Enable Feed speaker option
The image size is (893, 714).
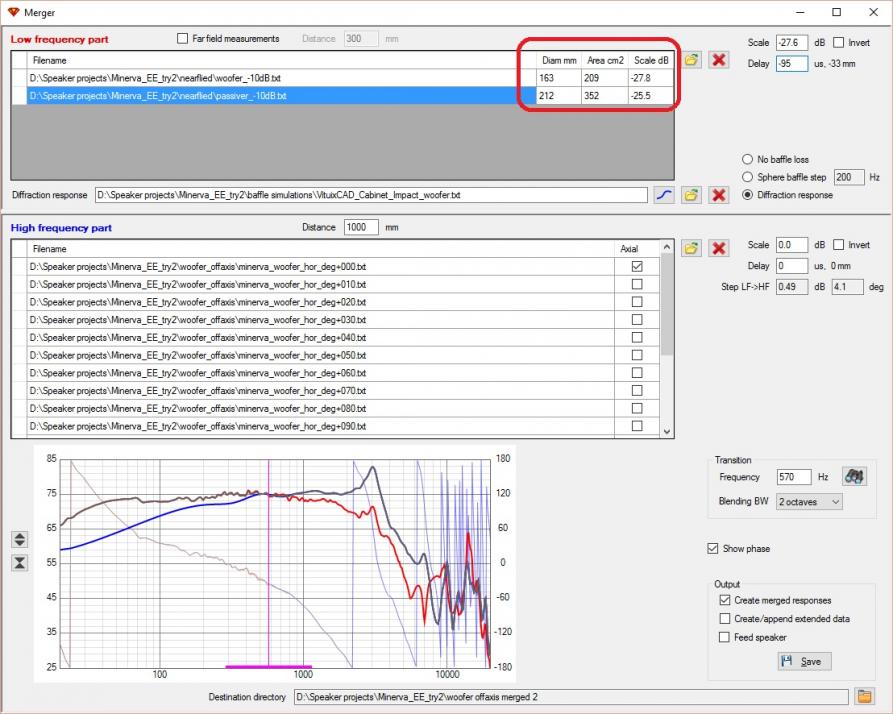pos(724,637)
